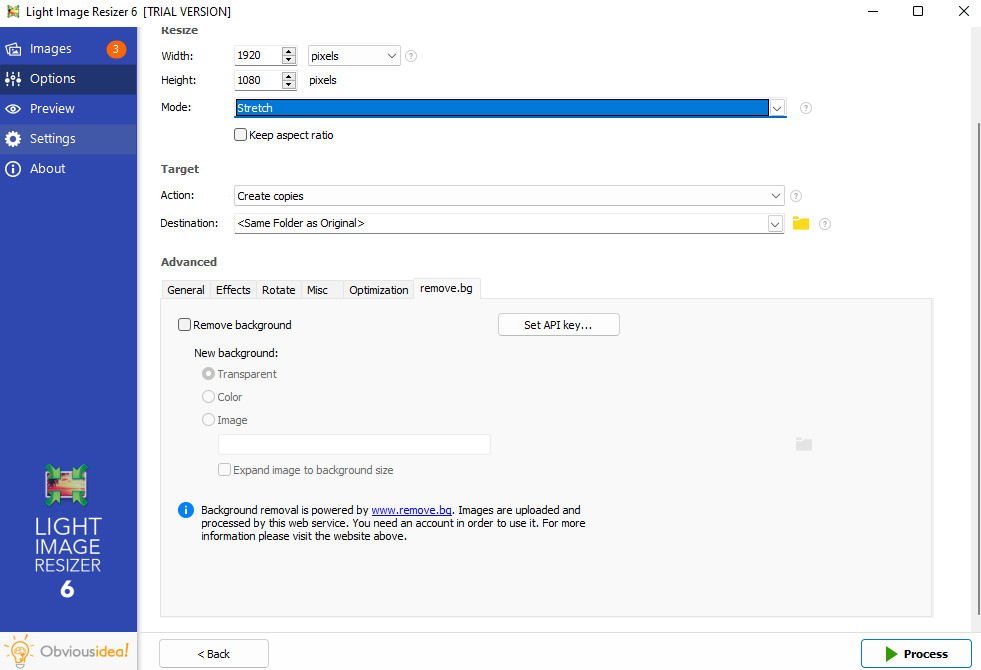This screenshot has width=981, height=670.
Task: Switch to the General tab
Action: click(x=185, y=290)
